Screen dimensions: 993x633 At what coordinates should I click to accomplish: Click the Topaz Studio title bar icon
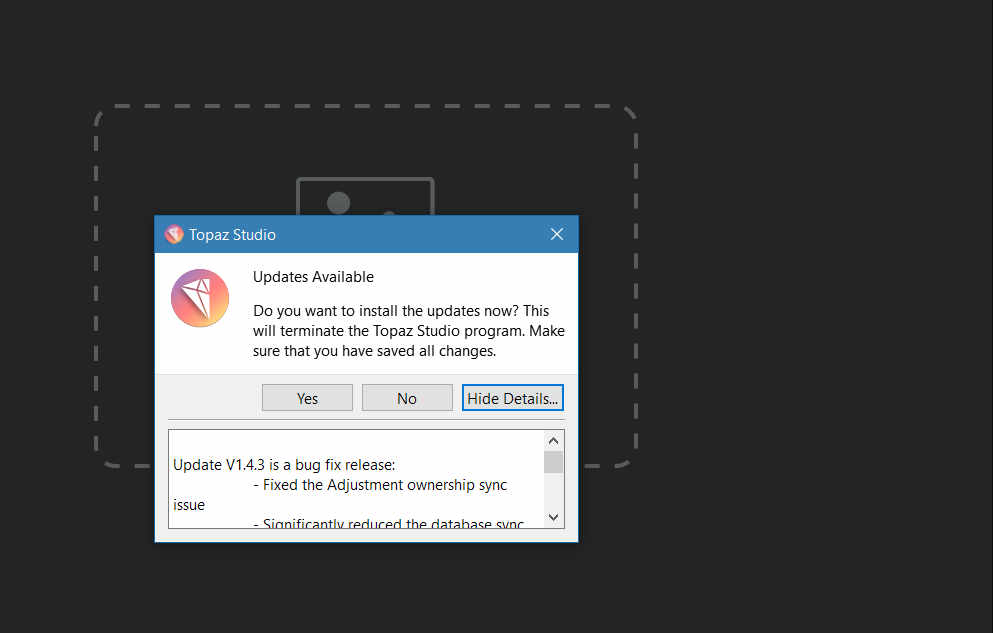(174, 234)
